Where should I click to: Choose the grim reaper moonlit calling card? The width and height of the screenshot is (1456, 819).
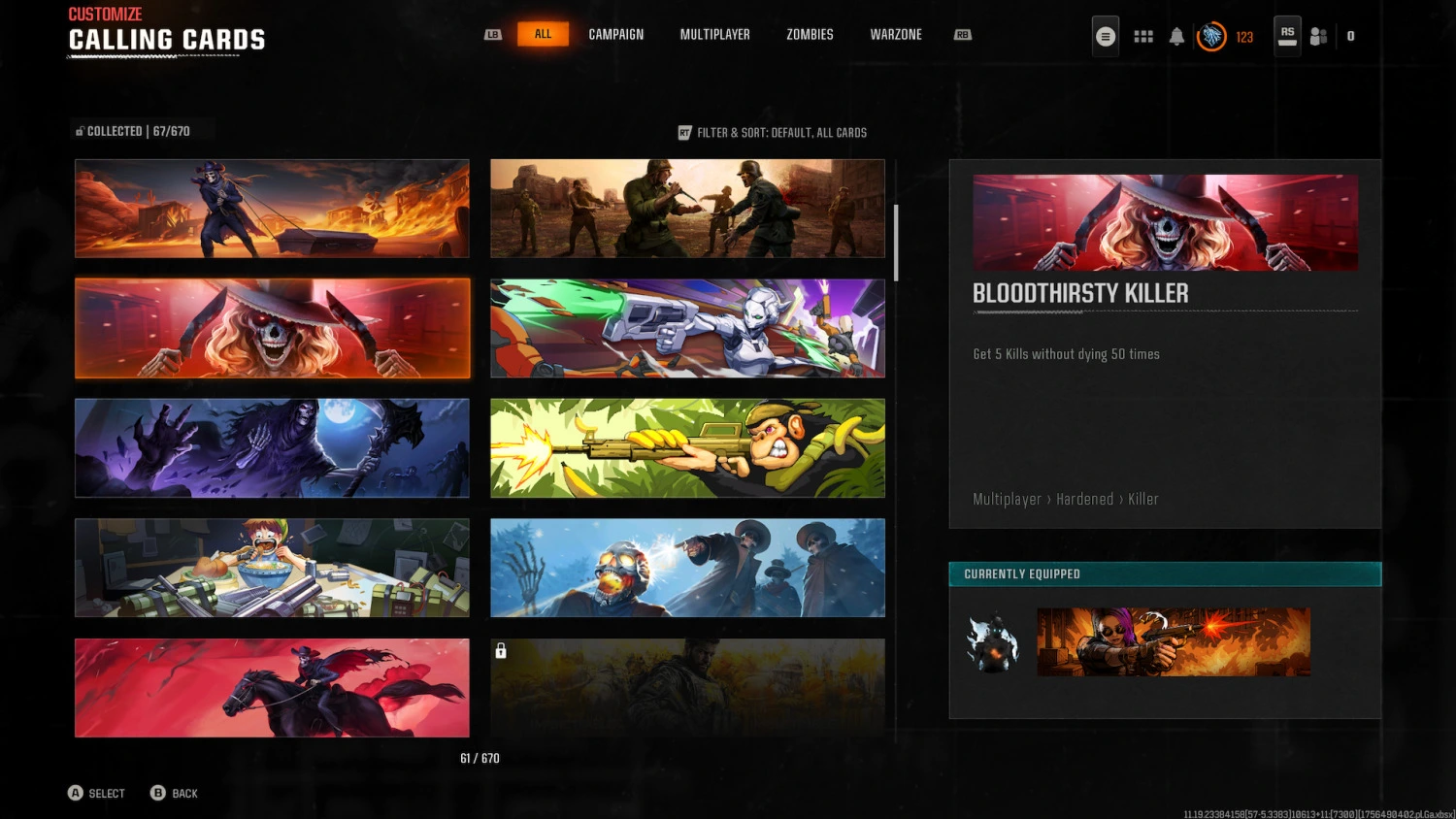pyautogui.click(x=272, y=448)
